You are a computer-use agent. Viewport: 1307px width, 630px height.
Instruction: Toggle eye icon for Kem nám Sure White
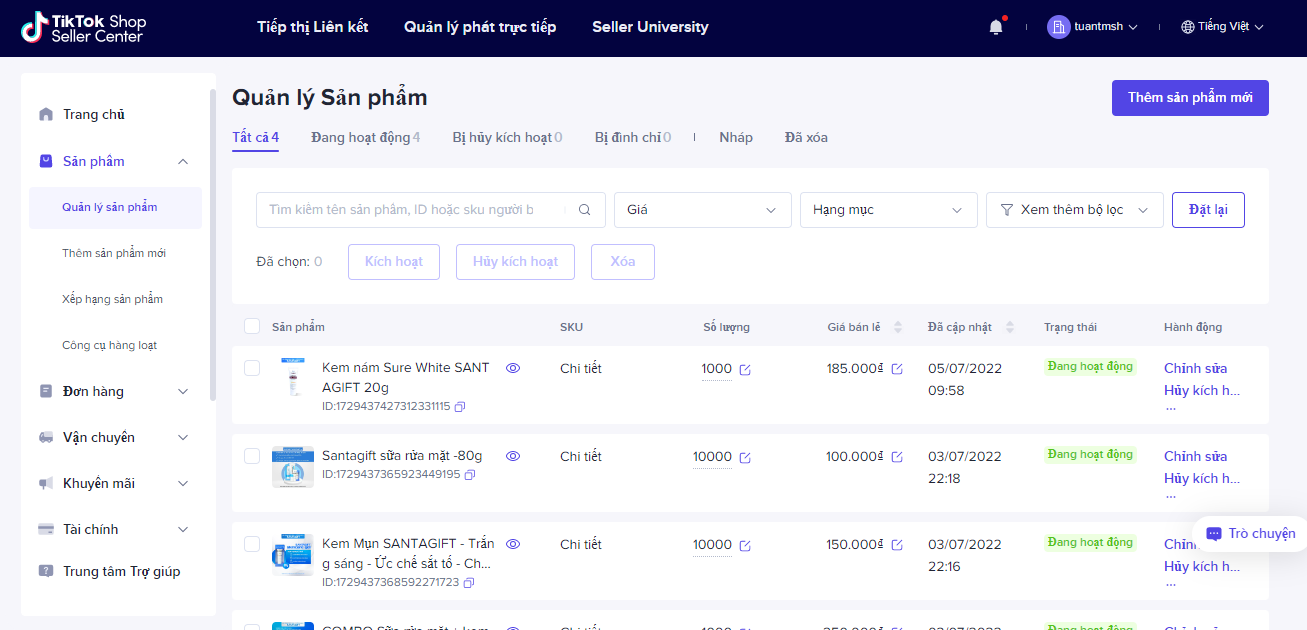(513, 368)
